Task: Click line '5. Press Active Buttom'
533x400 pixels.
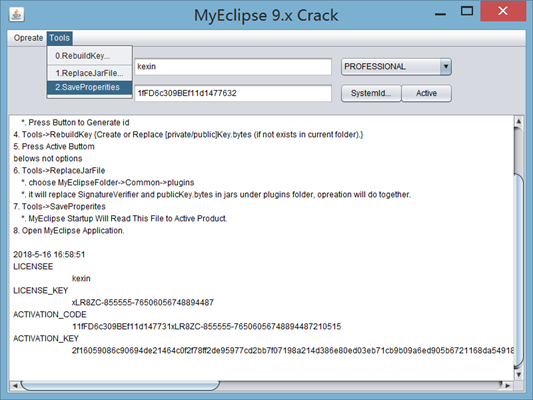Action: pos(54,146)
